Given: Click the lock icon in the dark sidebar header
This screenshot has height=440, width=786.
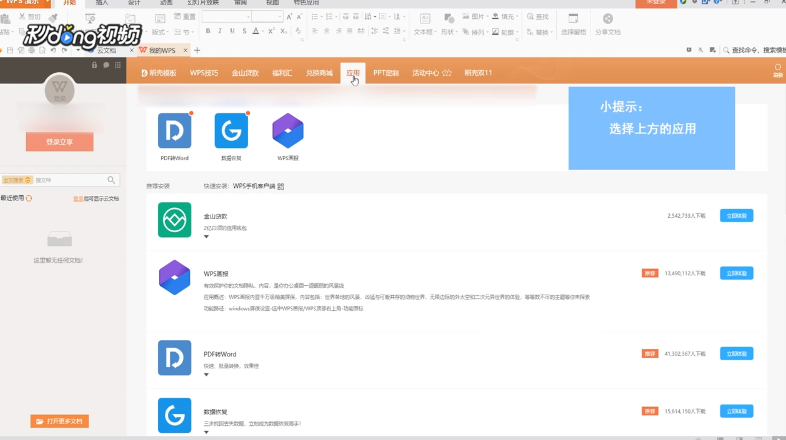Looking at the screenshot, I should (x=94, y=65).
